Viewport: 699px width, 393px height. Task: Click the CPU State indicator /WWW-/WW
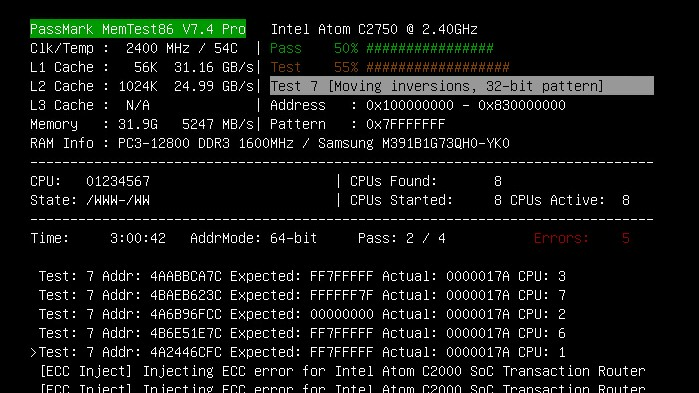[118, 201]
